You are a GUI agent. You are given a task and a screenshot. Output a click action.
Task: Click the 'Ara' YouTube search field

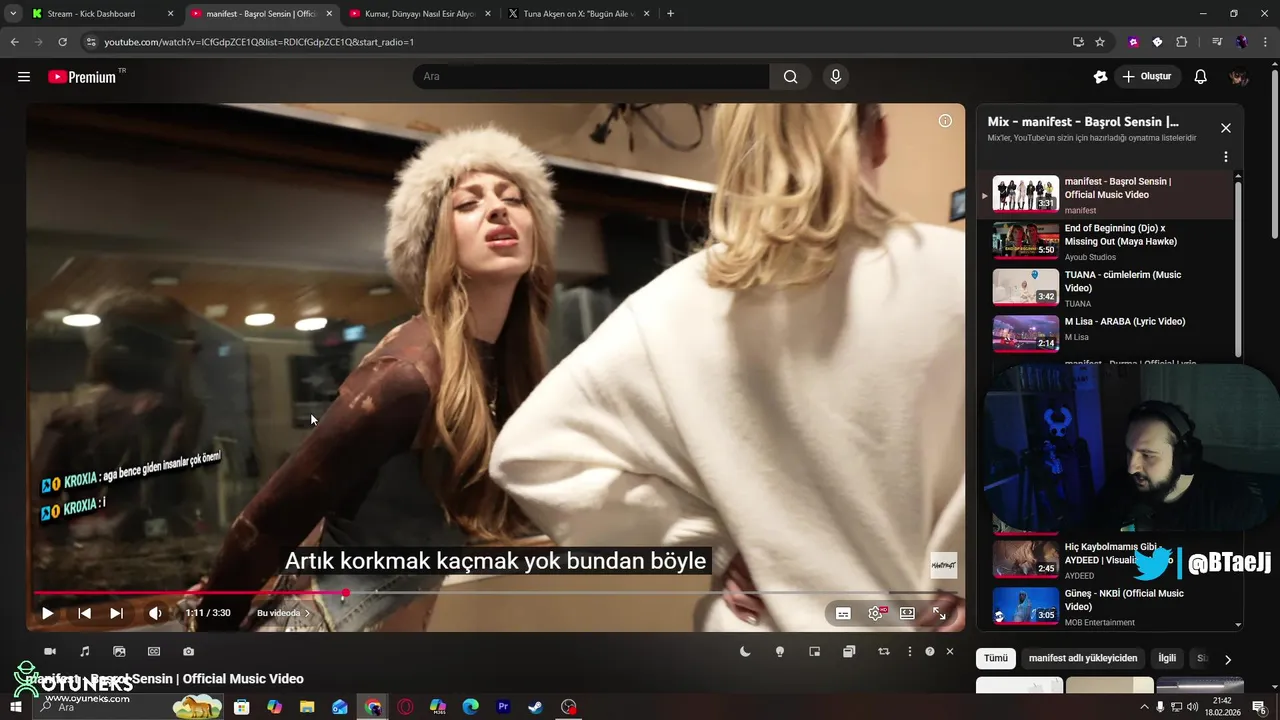tap(591, 77)
